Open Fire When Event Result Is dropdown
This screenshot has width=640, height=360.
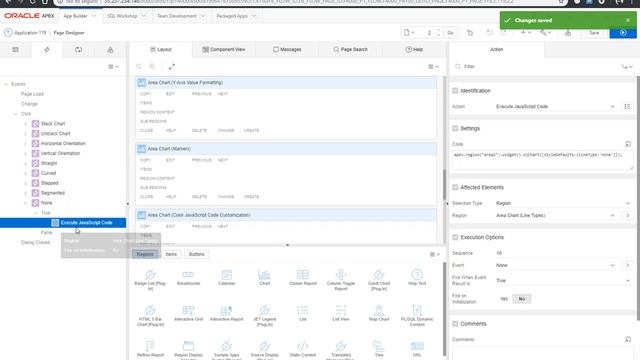coord(563,280)
